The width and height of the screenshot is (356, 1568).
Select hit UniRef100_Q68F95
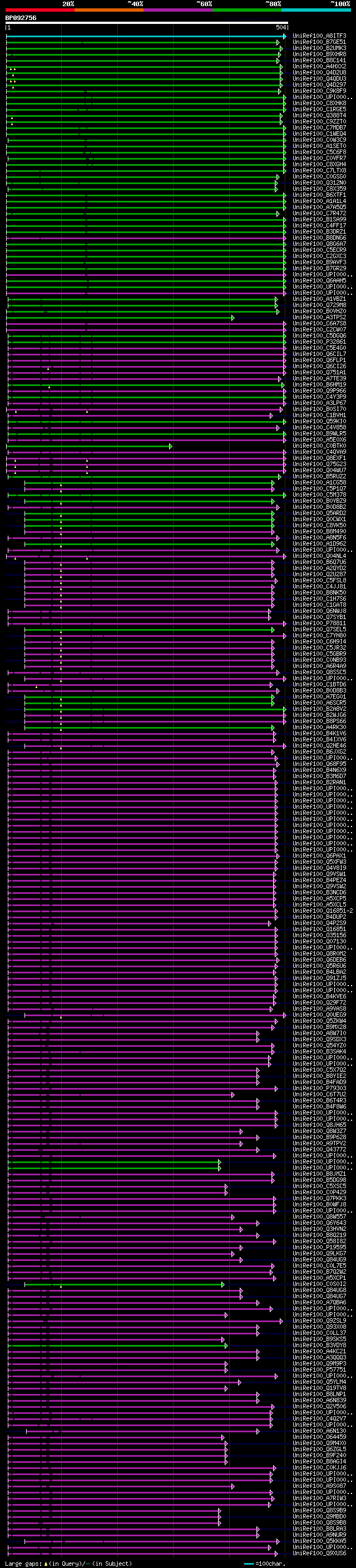319,764
